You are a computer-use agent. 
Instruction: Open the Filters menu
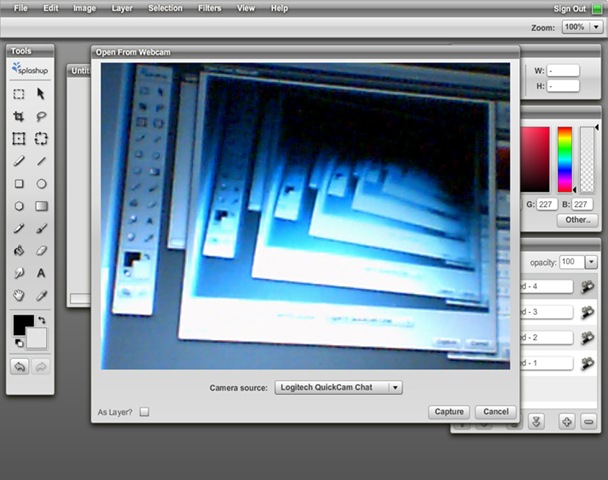click(209, 8)
